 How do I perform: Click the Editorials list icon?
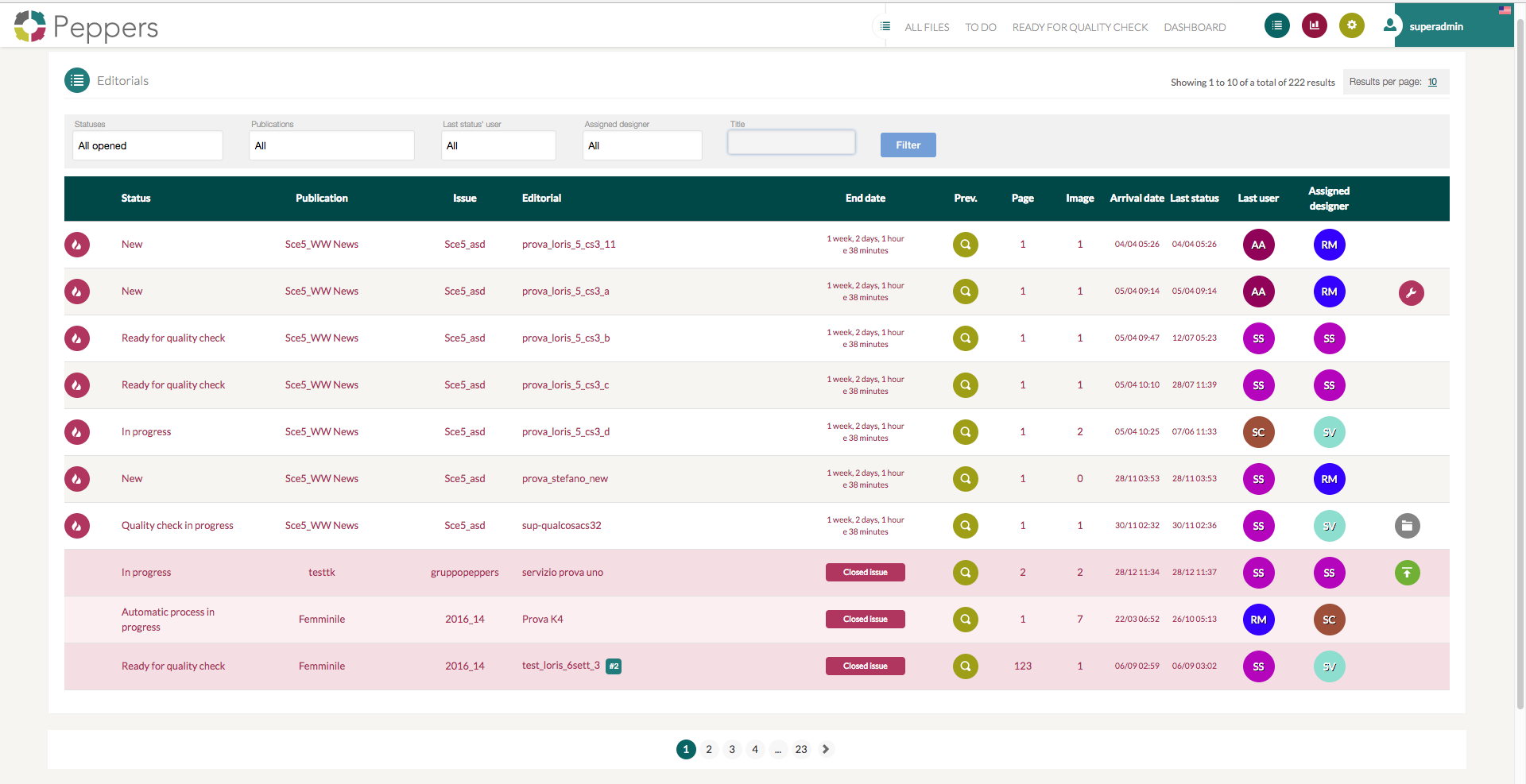point(77,80)
